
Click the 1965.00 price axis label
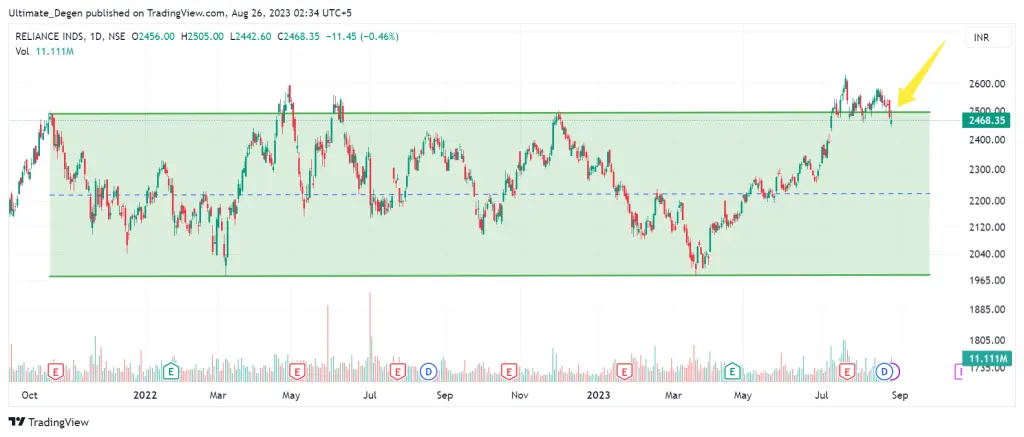click(x=985, y=280)
